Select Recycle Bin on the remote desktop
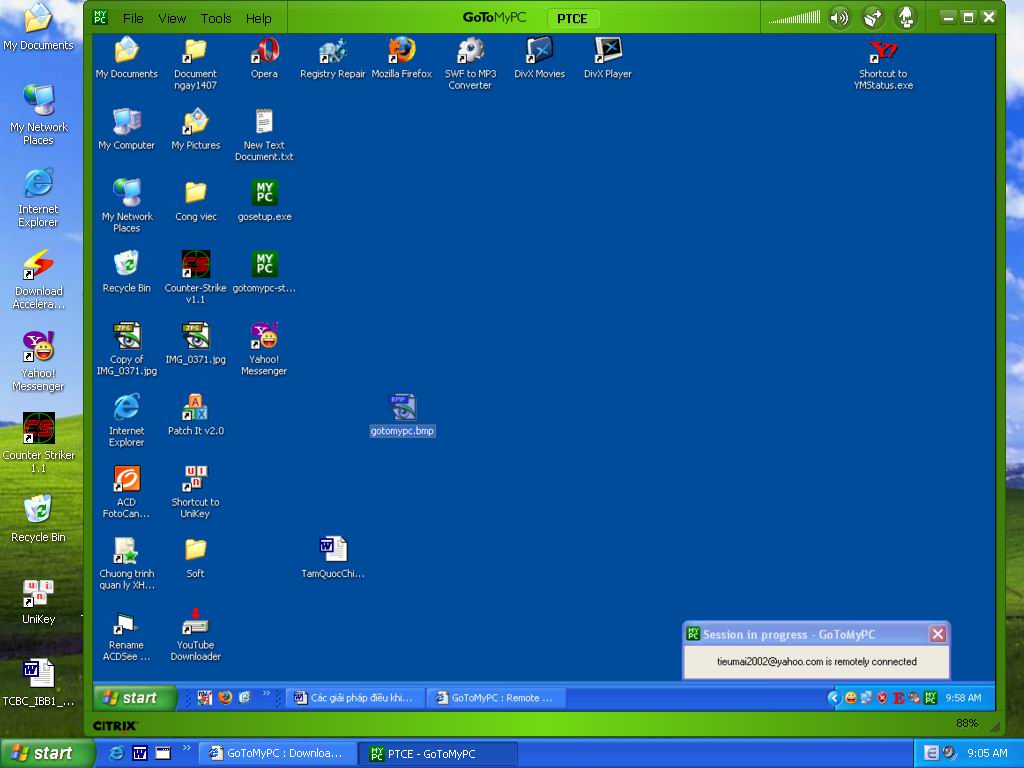The image size is (1024, 768). (127, 272)
